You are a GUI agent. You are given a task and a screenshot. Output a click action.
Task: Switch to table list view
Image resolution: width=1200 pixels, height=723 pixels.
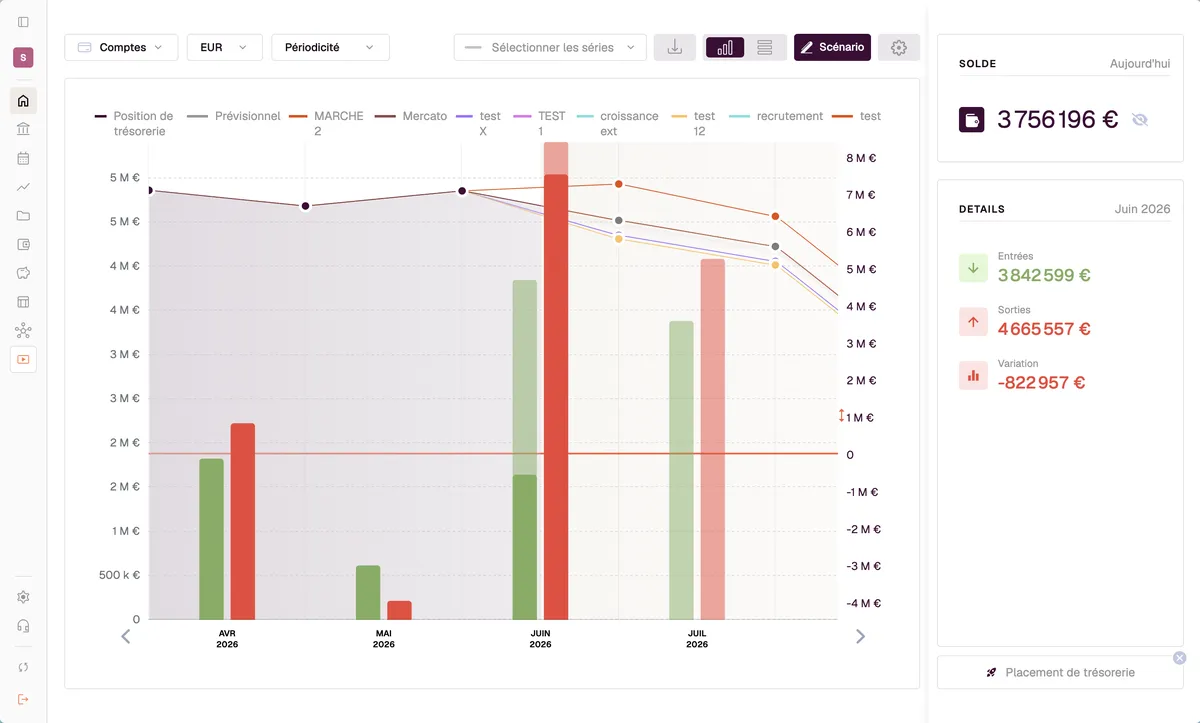pyautogui.click(x=765, y=47)
